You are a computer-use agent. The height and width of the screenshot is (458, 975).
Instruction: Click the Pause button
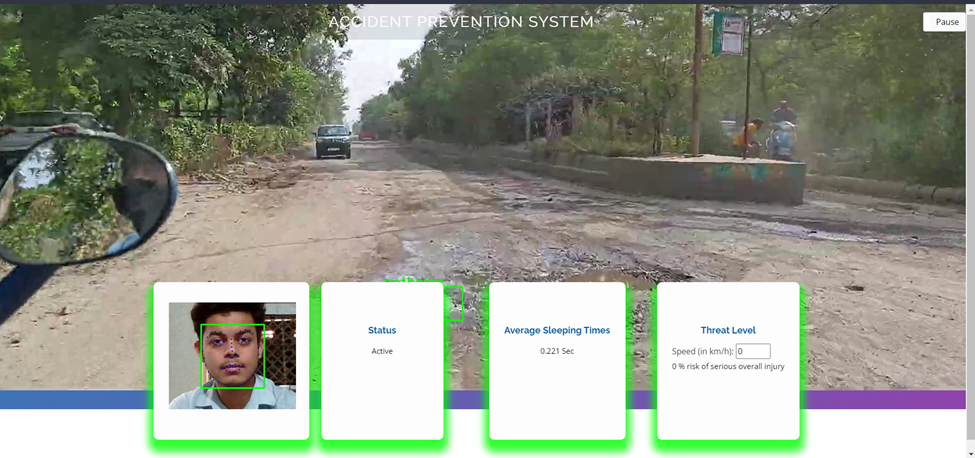946,22
